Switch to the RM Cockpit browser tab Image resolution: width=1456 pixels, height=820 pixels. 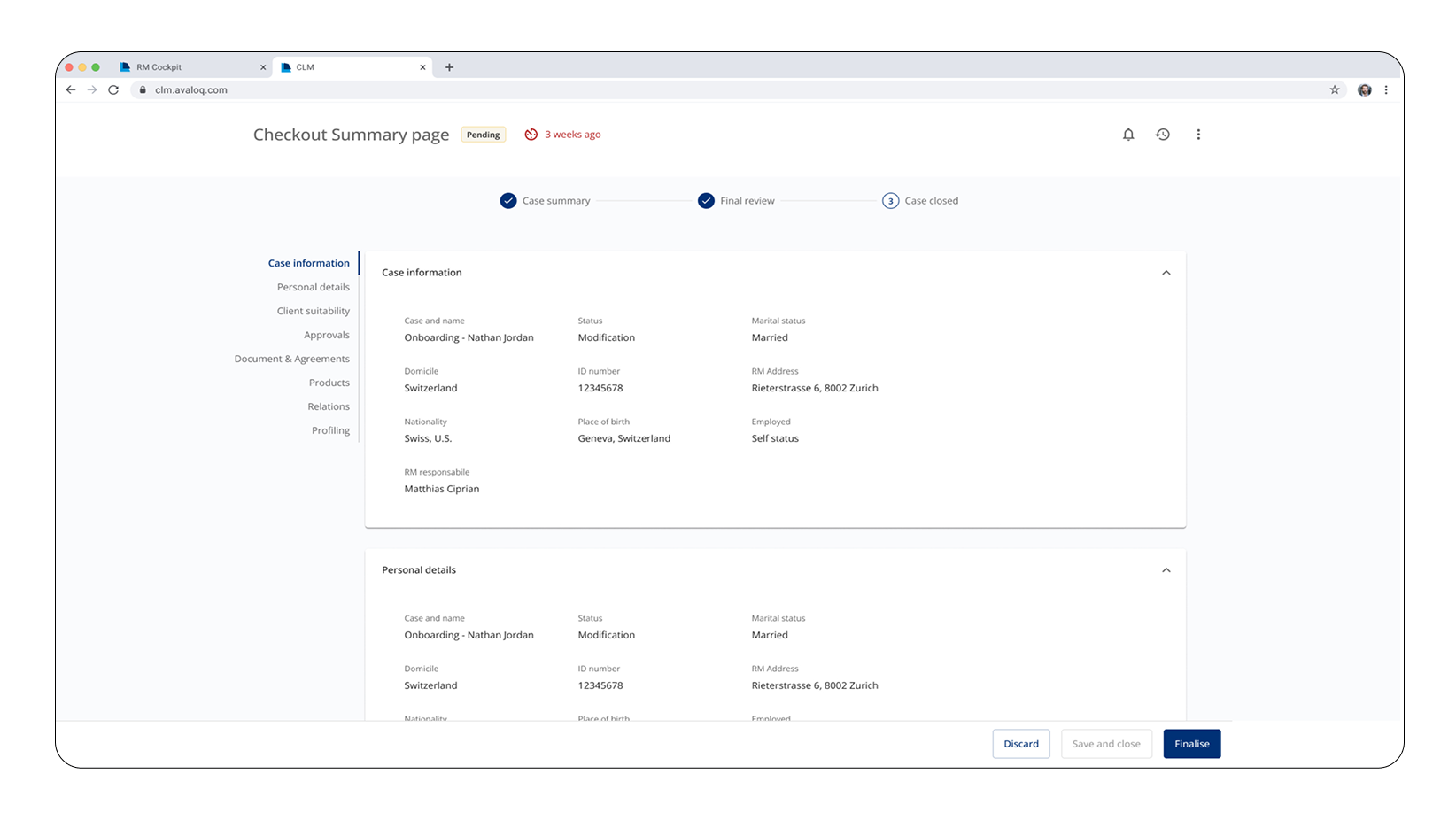coord(193,67)
